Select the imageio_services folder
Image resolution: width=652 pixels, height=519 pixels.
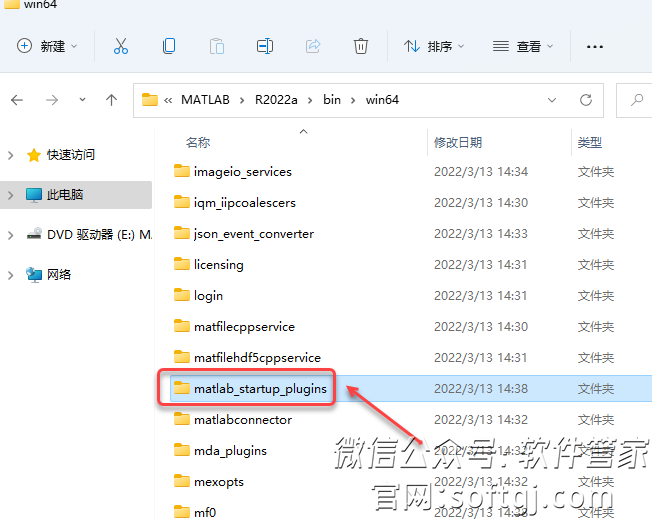243,172
